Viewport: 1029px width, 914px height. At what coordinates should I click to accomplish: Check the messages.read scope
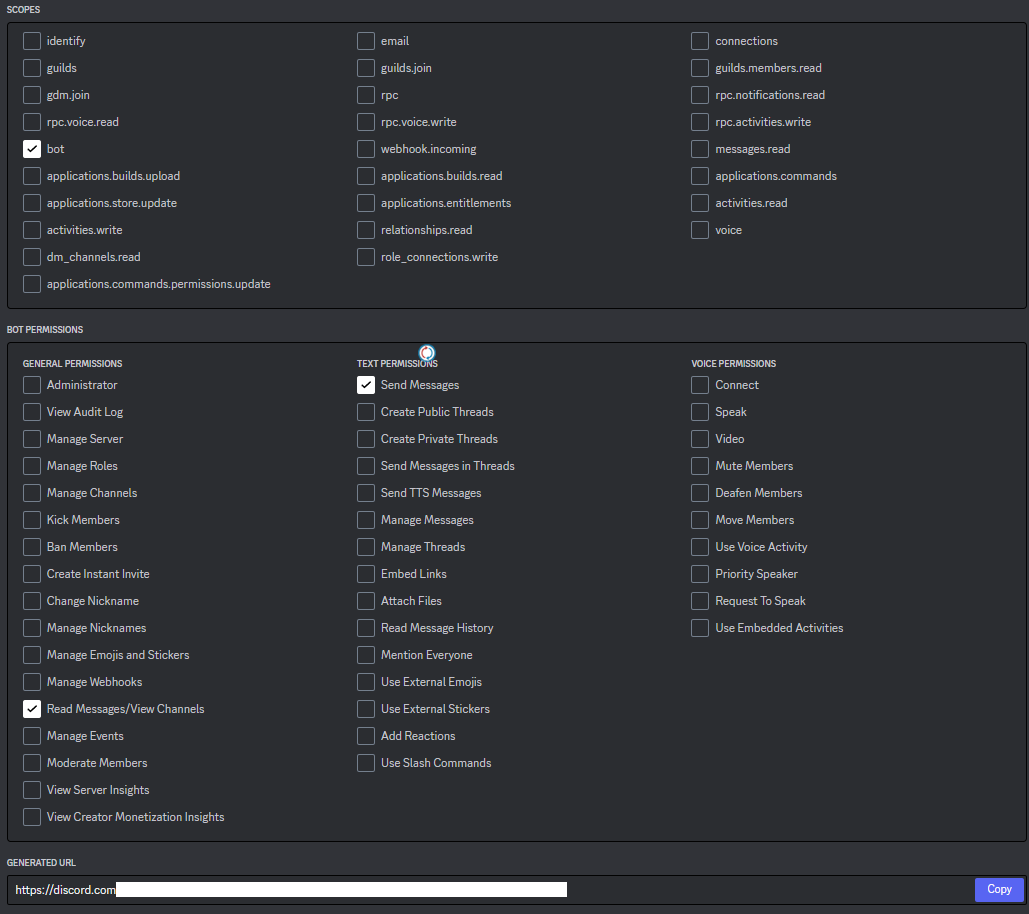pyautogui.click(x=700, y=149)
